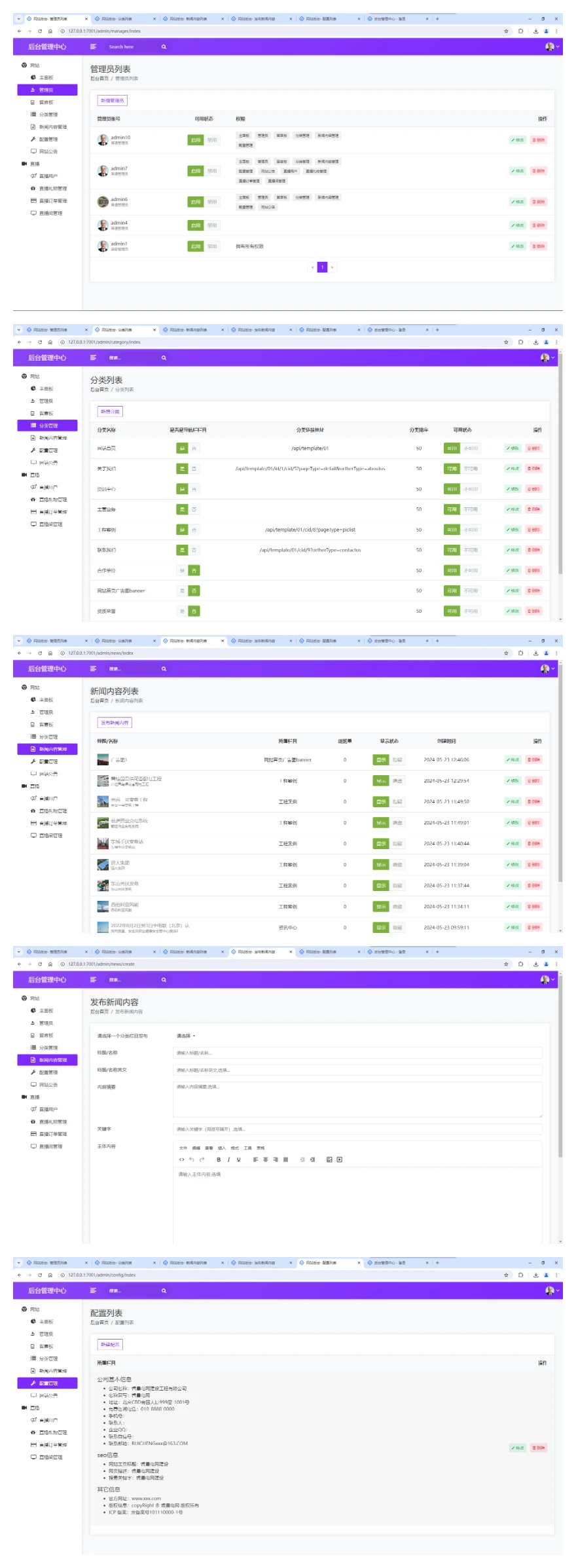Click Decrease indent icon in 发布新闻内容 editor

tap(302, 1159)
